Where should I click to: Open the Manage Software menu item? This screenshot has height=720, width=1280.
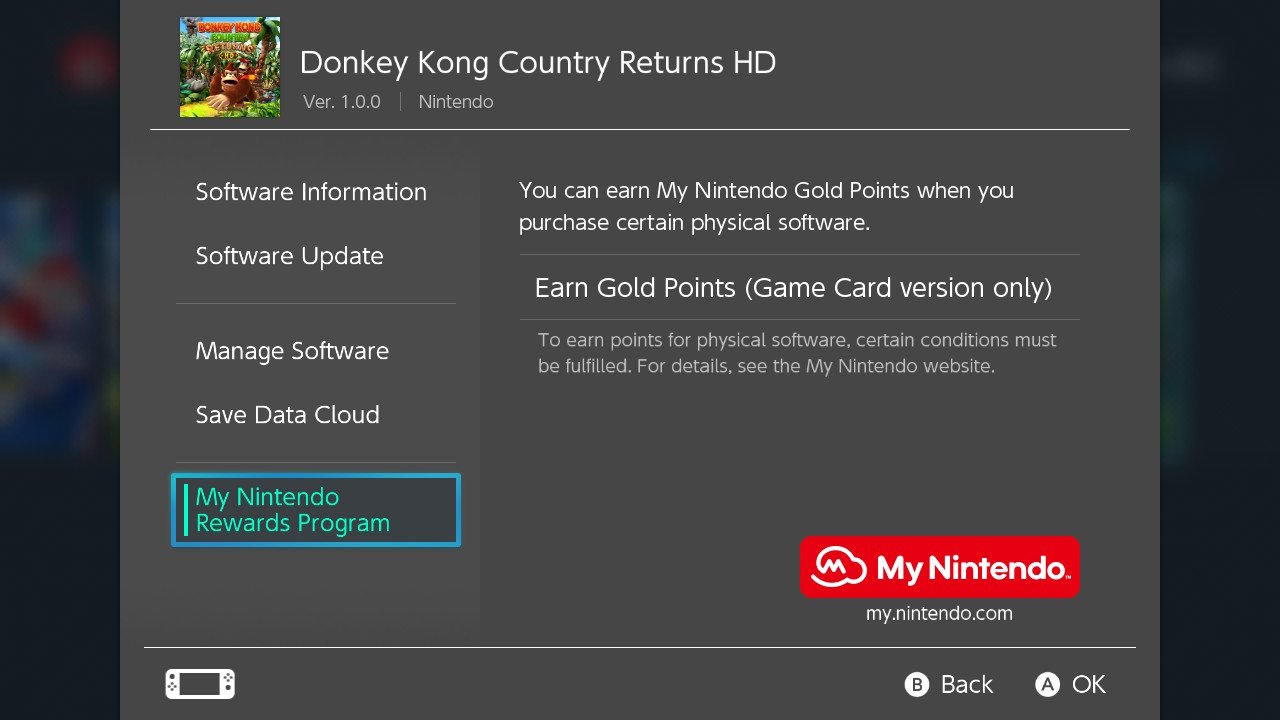pos(292,351)
